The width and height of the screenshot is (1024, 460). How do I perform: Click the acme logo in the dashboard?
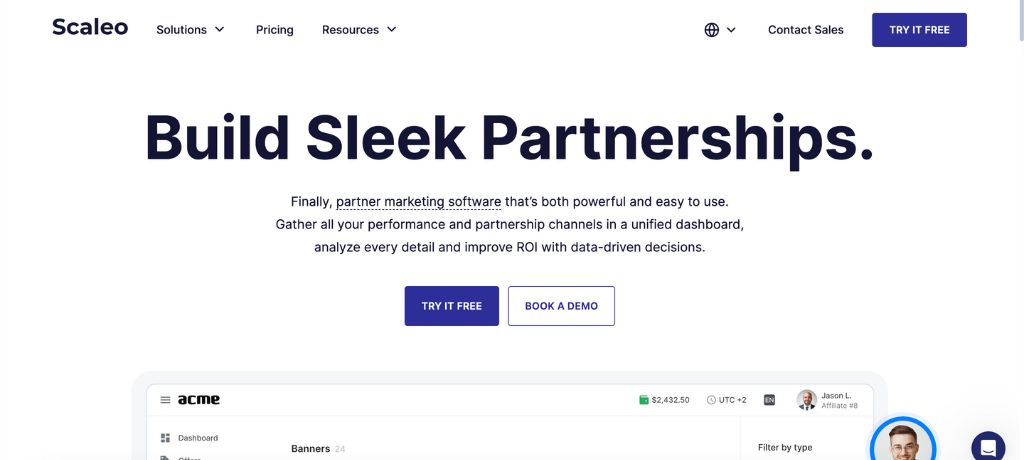tap(199, 400)
